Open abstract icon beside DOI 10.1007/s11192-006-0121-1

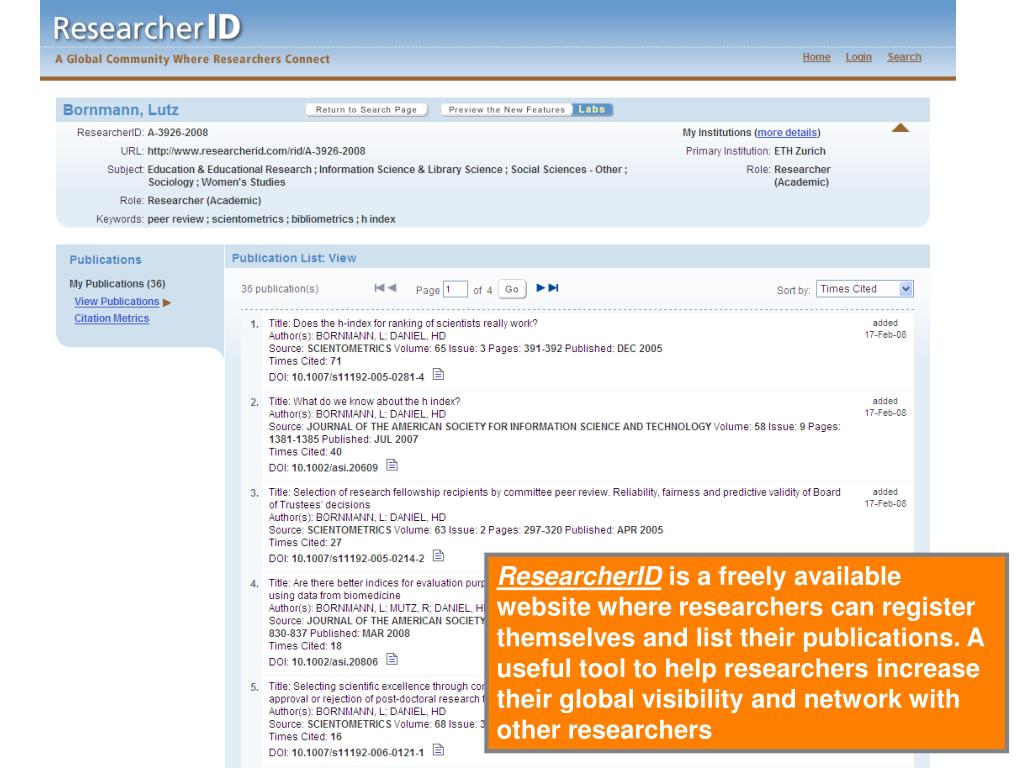(439, 750)
